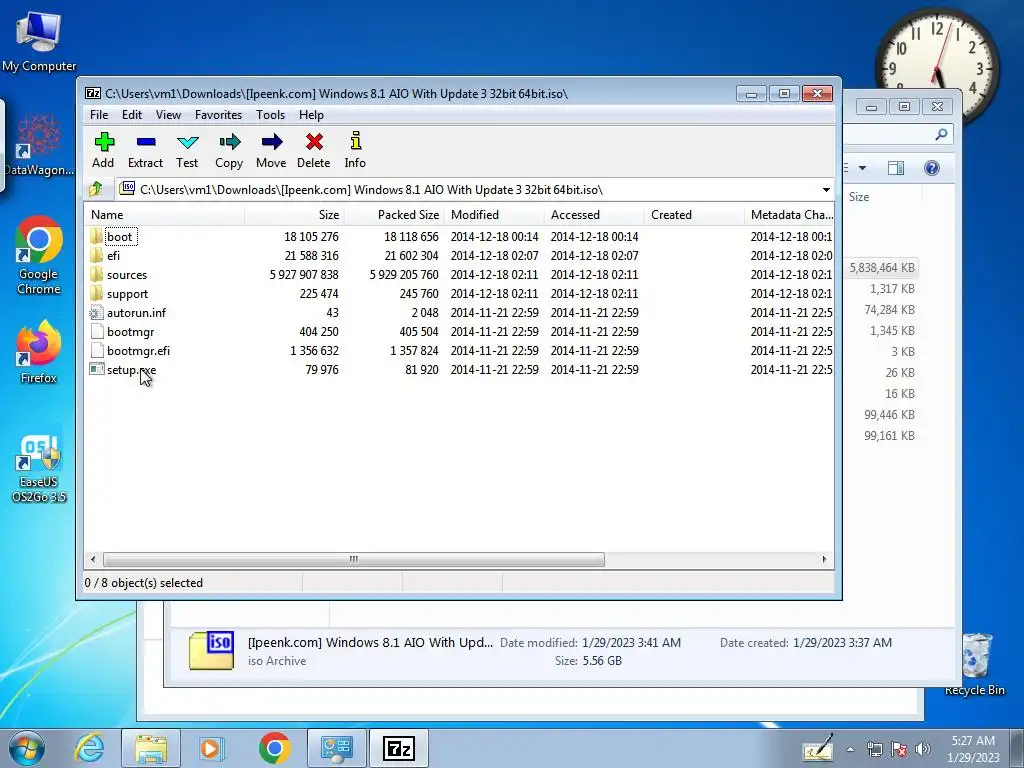
Task: Show hidden system tray icons
Action: 850,749
